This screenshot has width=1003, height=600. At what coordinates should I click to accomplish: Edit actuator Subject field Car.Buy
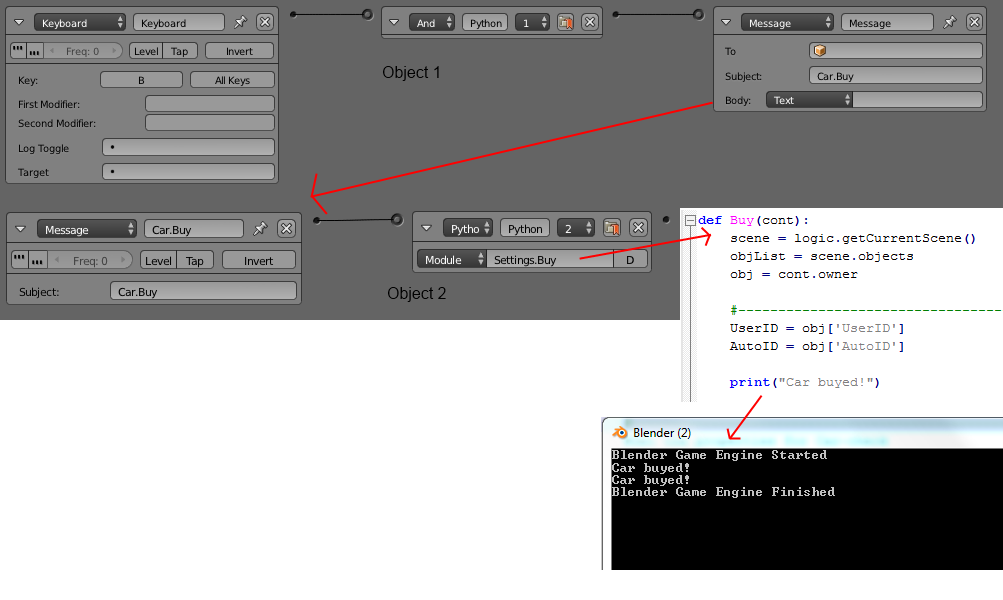[896, 75]
